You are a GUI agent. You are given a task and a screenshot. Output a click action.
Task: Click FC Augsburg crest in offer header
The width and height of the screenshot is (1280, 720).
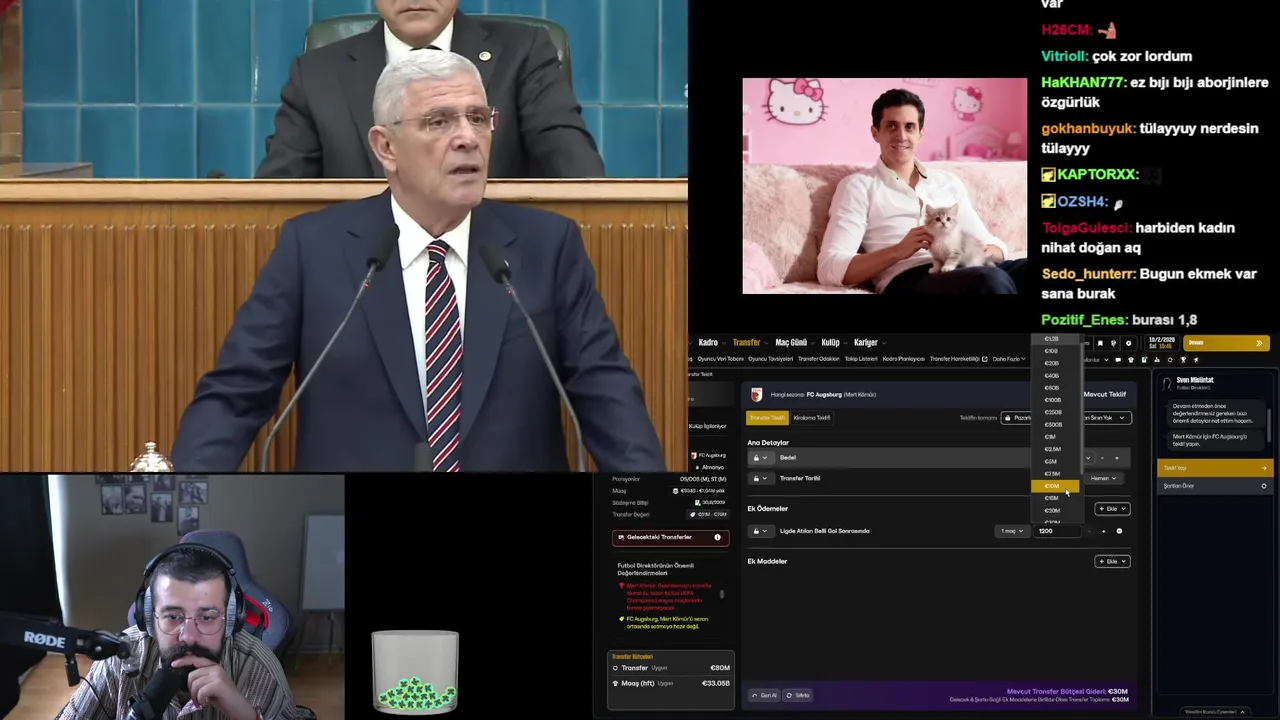point(757,395)
